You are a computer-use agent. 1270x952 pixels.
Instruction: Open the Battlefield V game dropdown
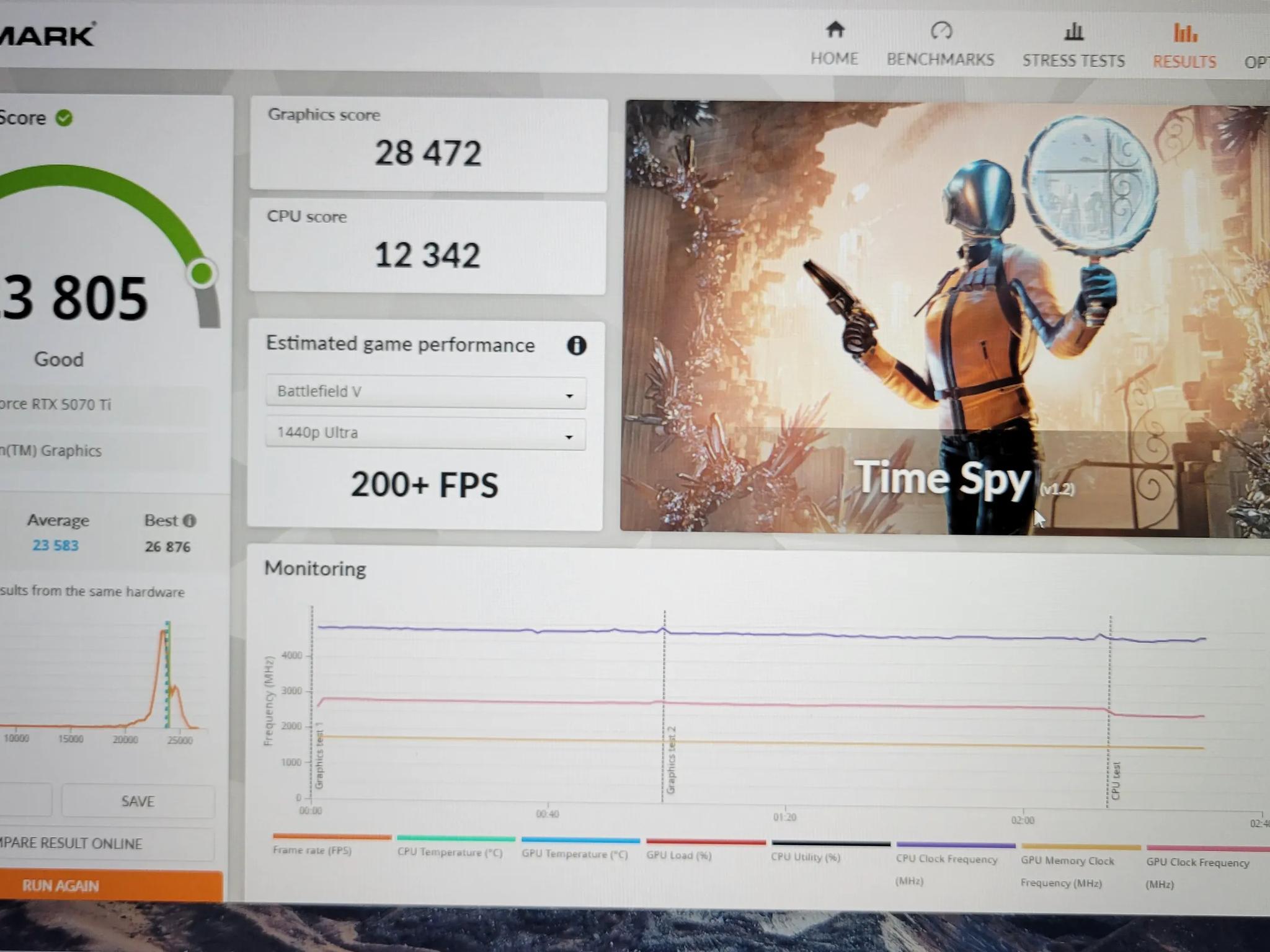click(425, 392)
